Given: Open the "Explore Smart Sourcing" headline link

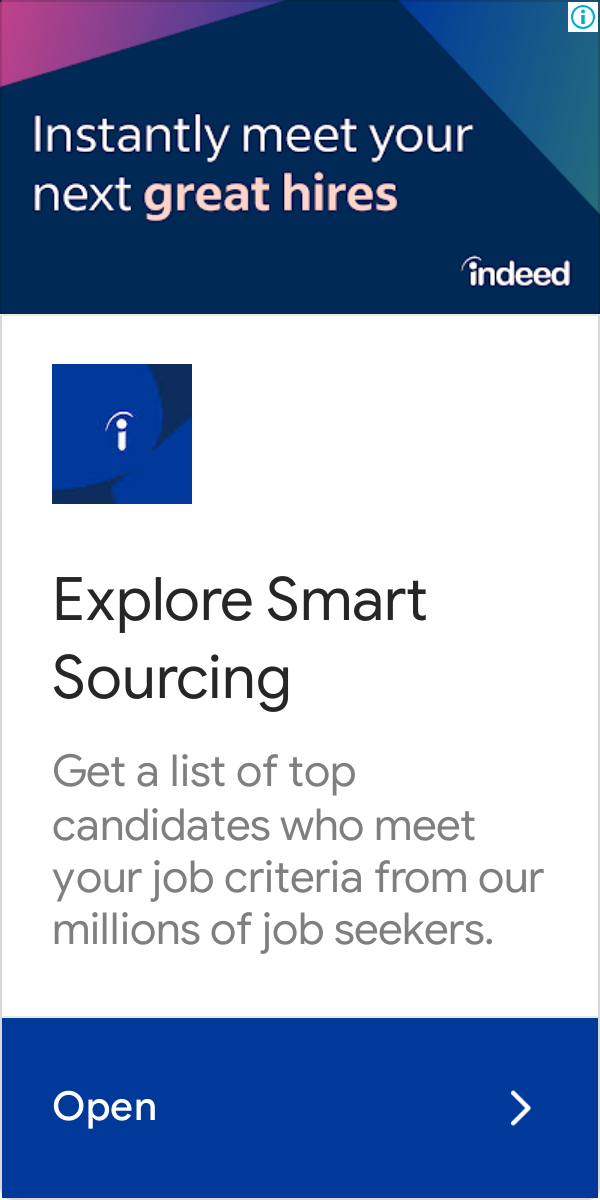Looking at the screenshot, I should coord(240,639).
